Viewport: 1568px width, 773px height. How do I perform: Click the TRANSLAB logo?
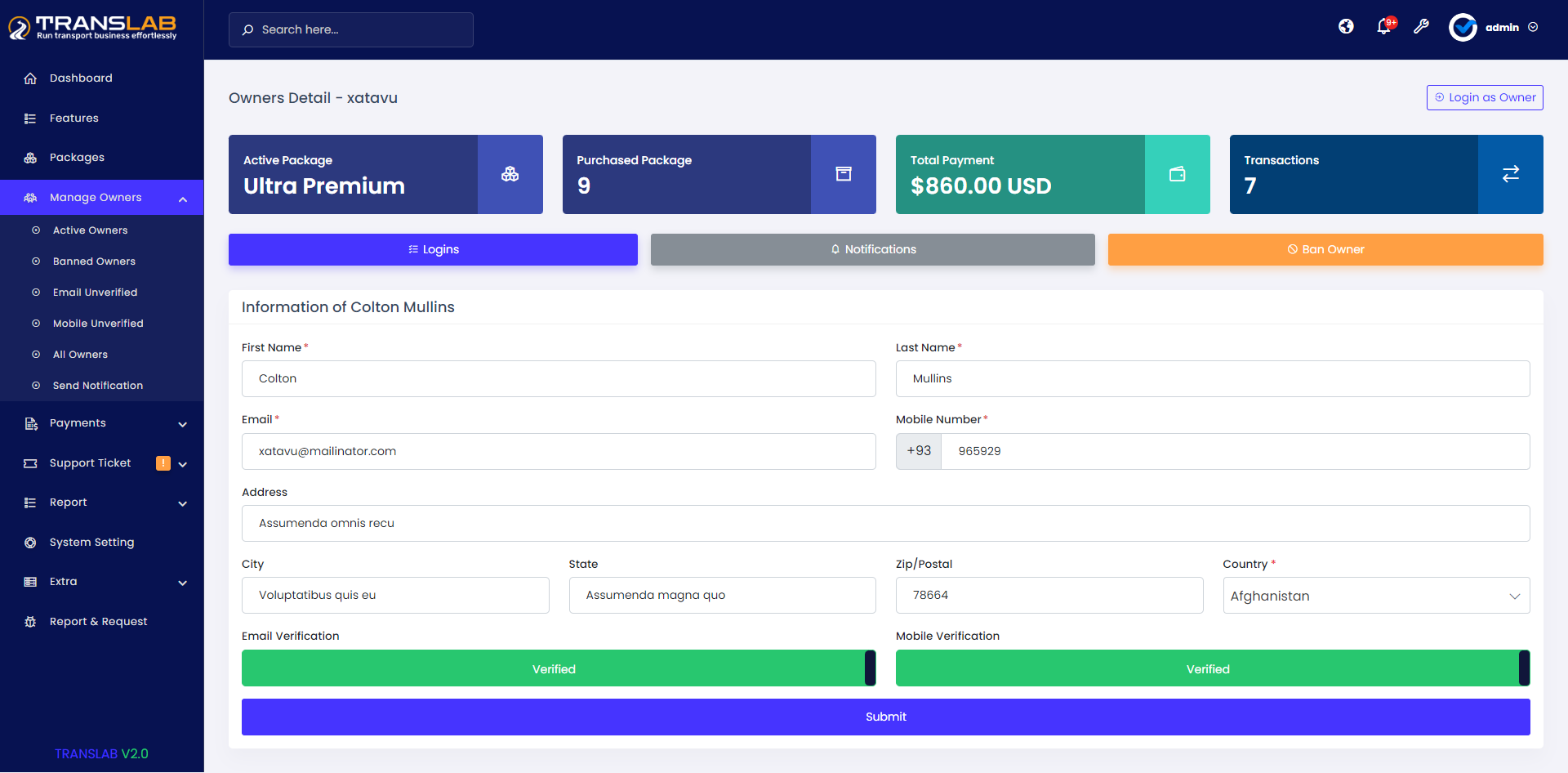[93, 28]
